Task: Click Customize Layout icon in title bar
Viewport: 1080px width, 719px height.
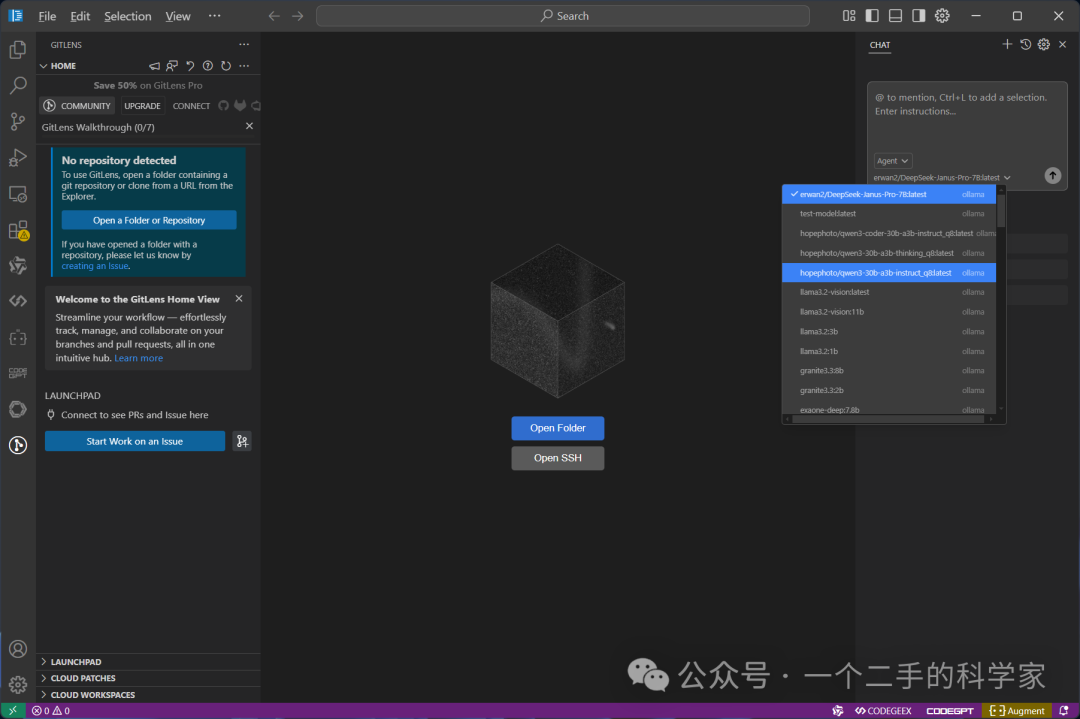Action: click(849, 16)
